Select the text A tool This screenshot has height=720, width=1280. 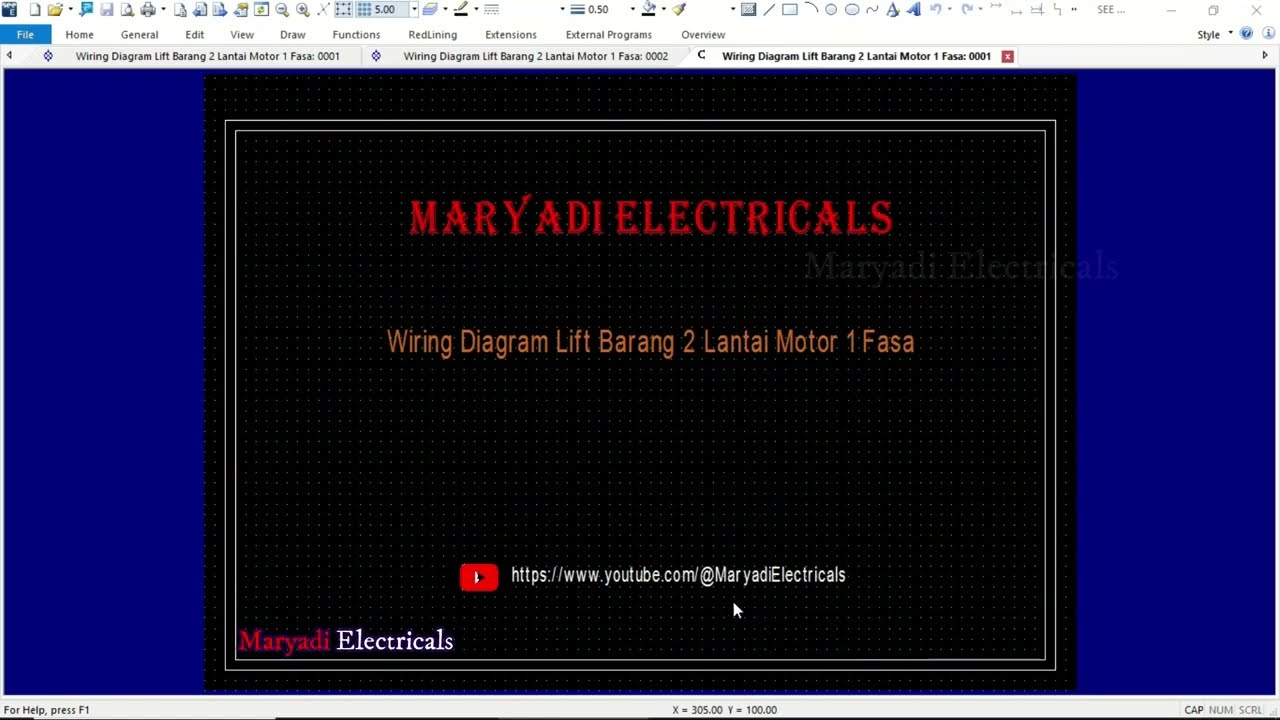click(x=893, y=9)
